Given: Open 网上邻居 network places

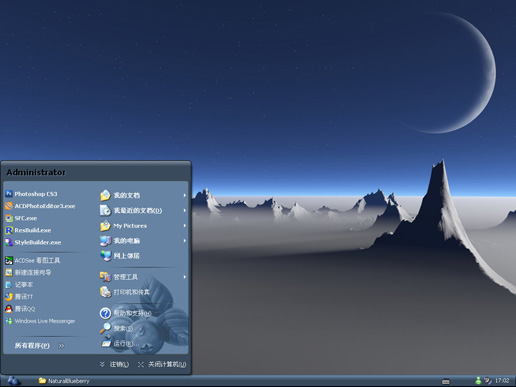Looking at the screenshot, I should 120,256.
